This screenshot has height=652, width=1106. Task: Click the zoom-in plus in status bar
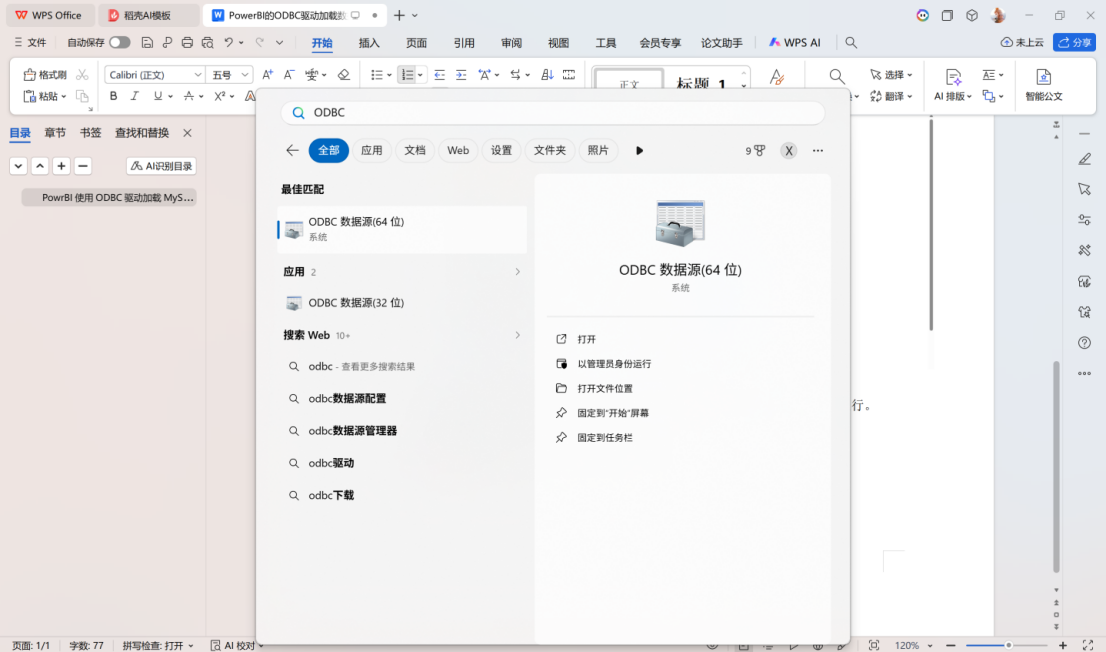pyautogui.click(x=1062, y=645)
